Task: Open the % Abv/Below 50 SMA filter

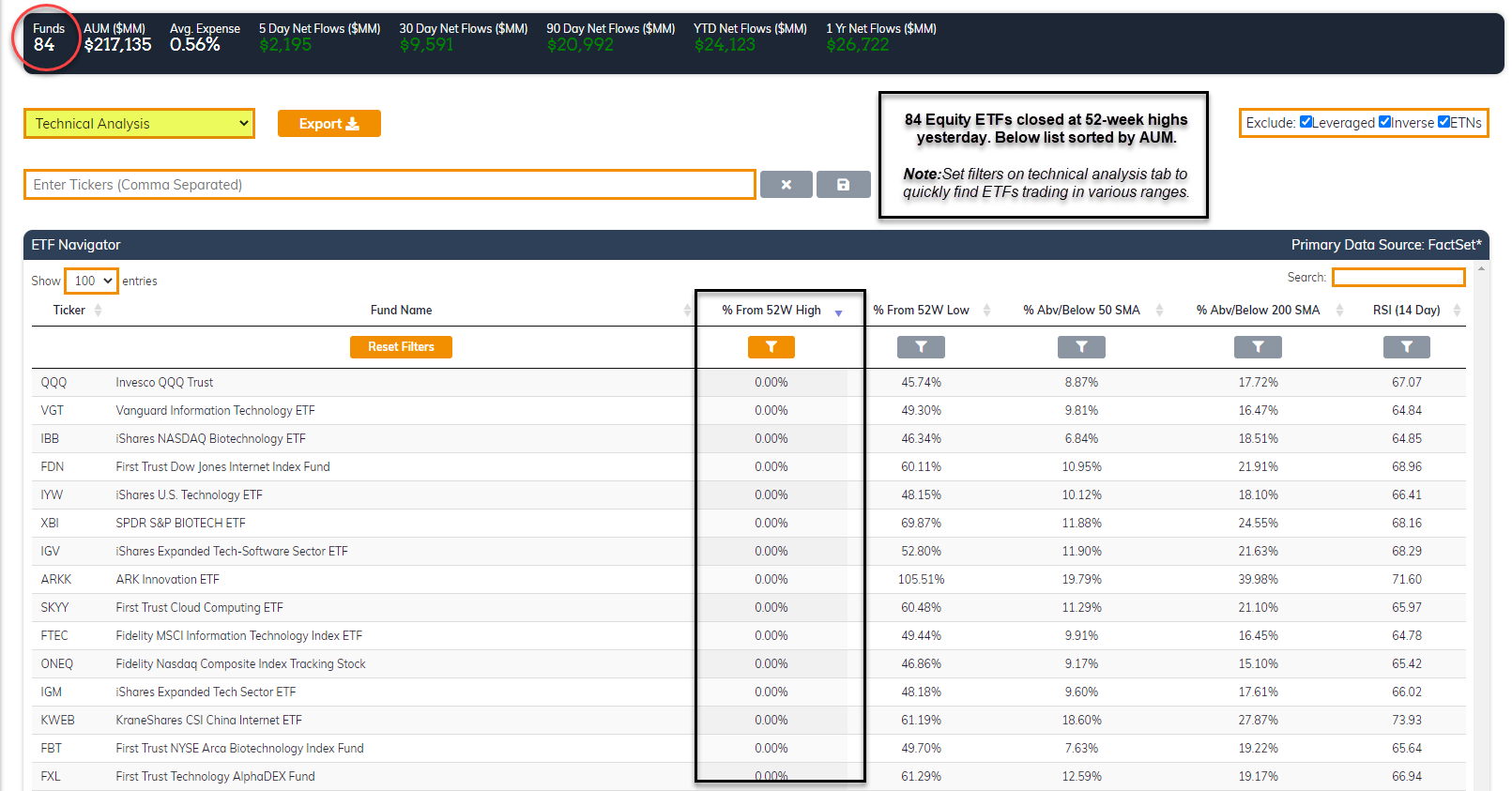Action: (1081, 347)
